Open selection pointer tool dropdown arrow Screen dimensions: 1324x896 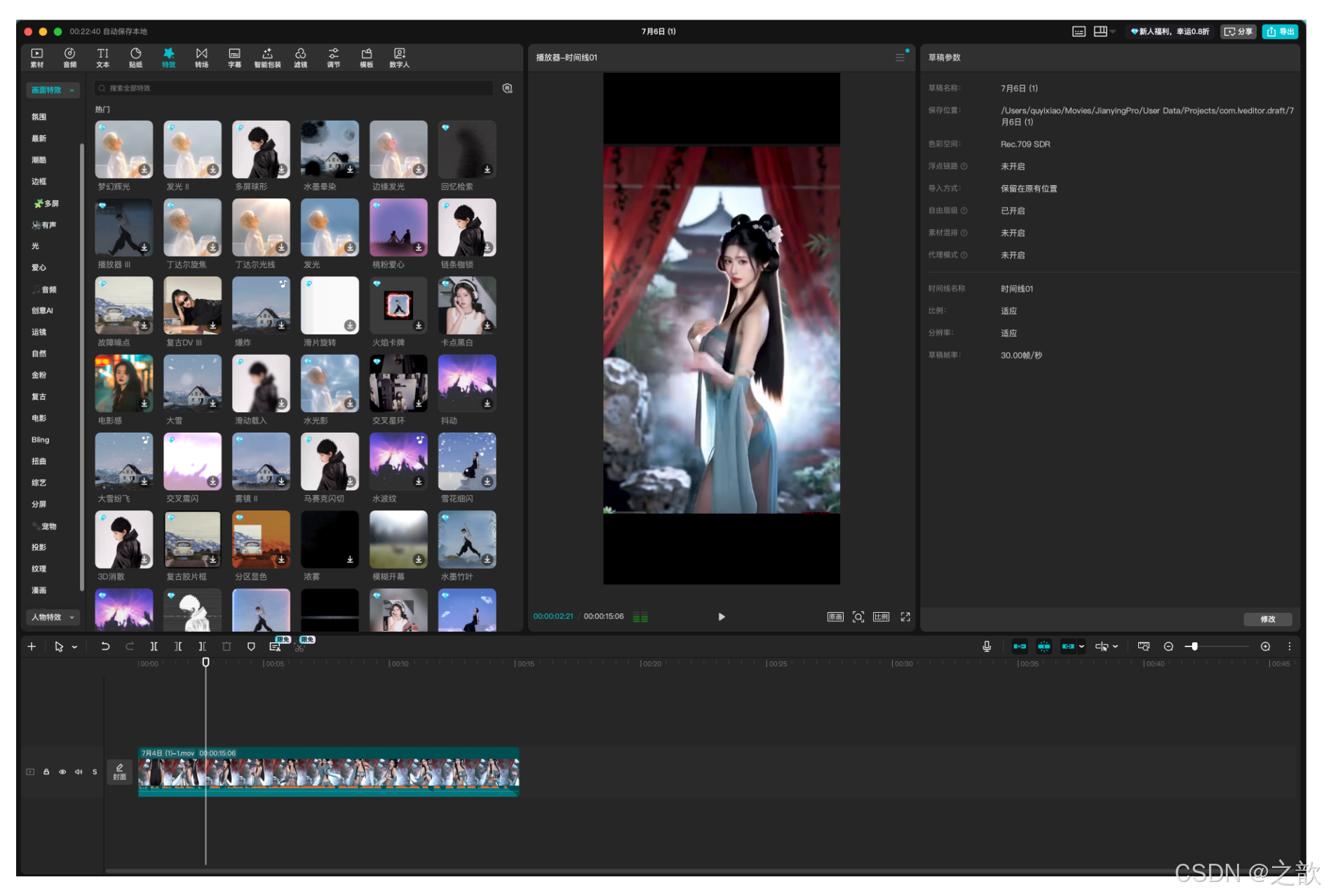(x=74, y=647)
